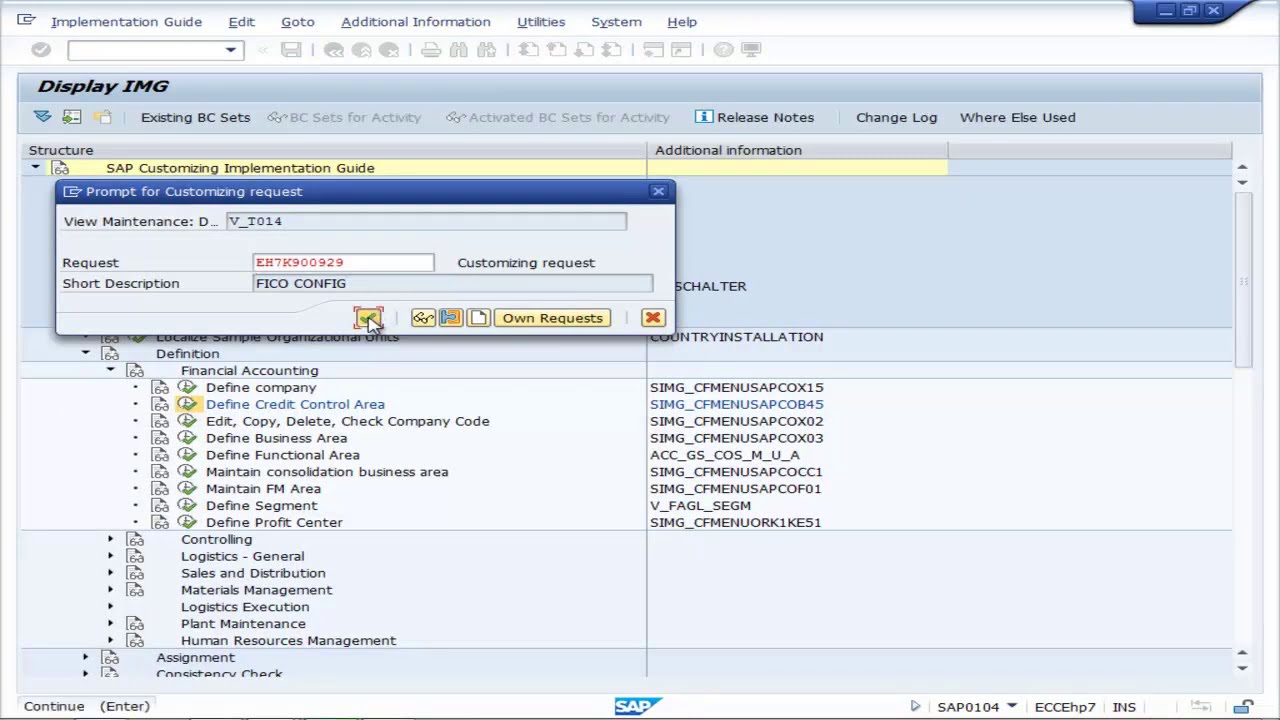Execute the Define Profit Center activity icon
Screen dimensions: 1280x720
187,522
